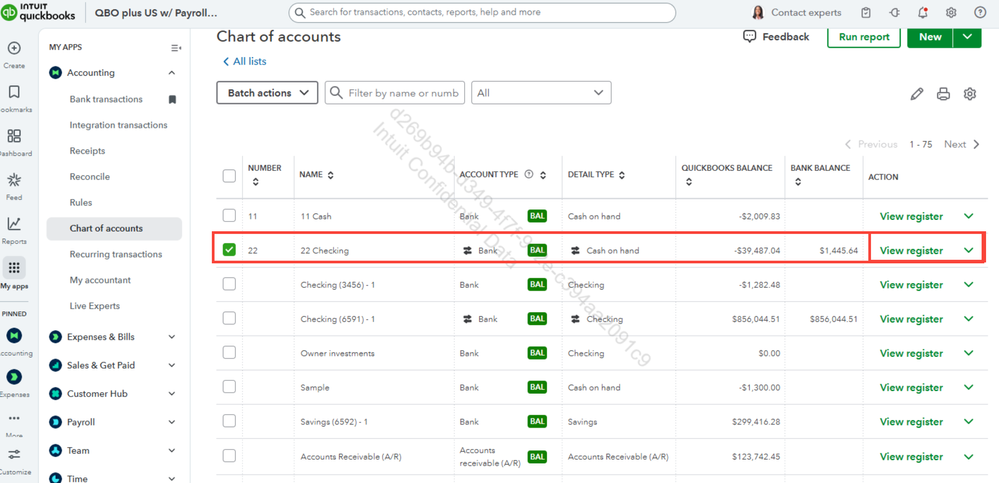Open action dropdown for Sample row
This screenshot has width=999, height=483.
coord(969,387)
